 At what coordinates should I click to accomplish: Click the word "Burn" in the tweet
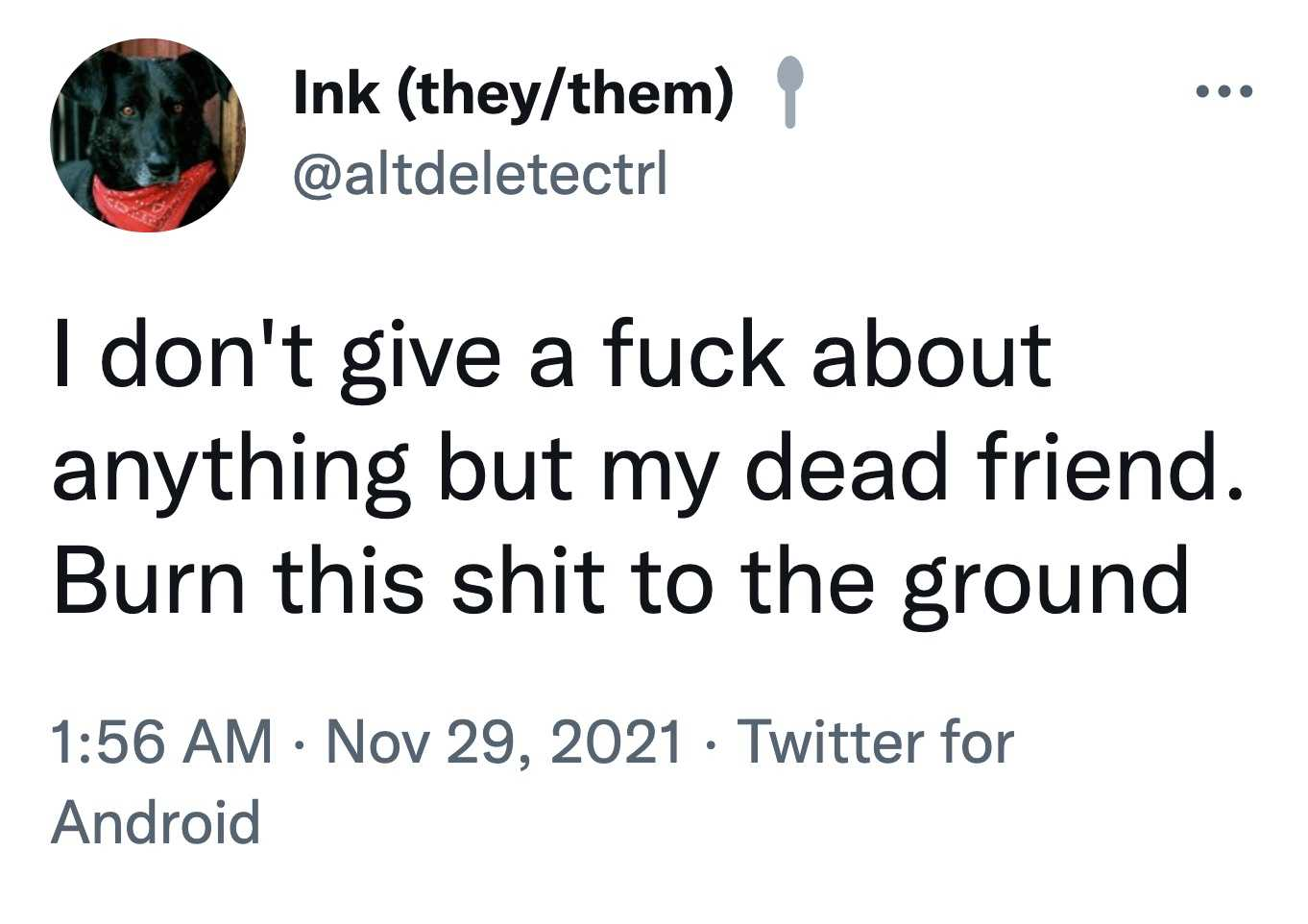(149, 582)
